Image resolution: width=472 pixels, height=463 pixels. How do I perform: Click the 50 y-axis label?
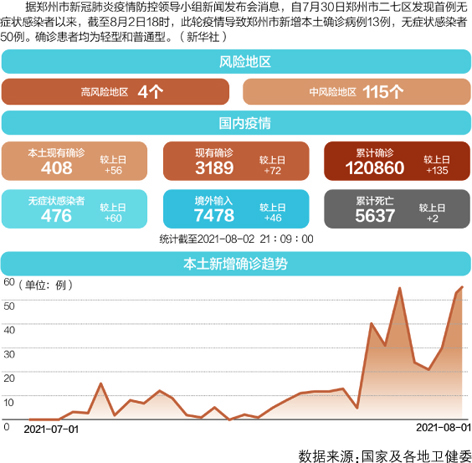[9, 306]
